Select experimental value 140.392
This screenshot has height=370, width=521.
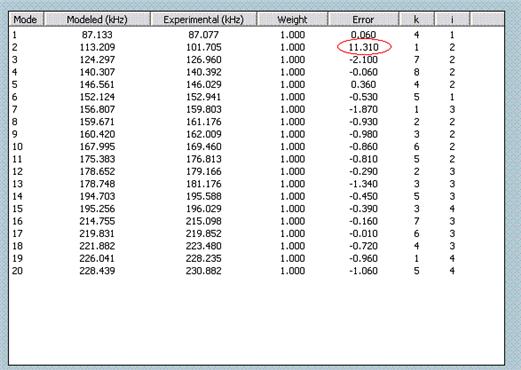[x=203, y=72]
